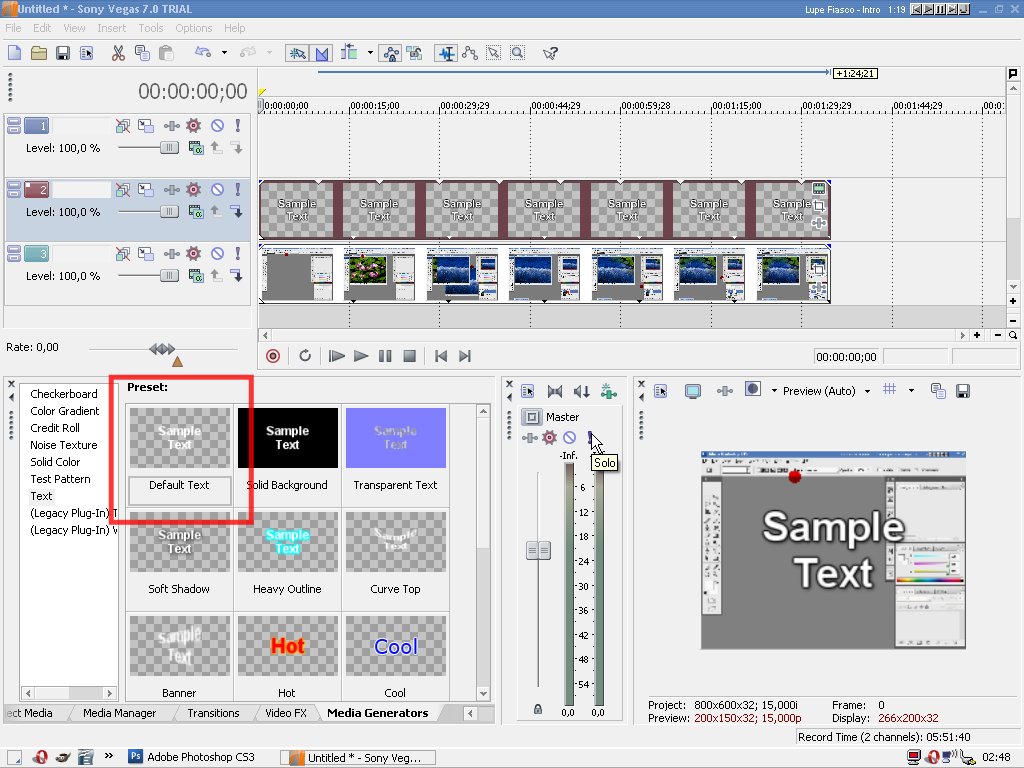1024x768 pixels.
Task: Open the Undo history dropdown arrow
Action: [224, 53]
